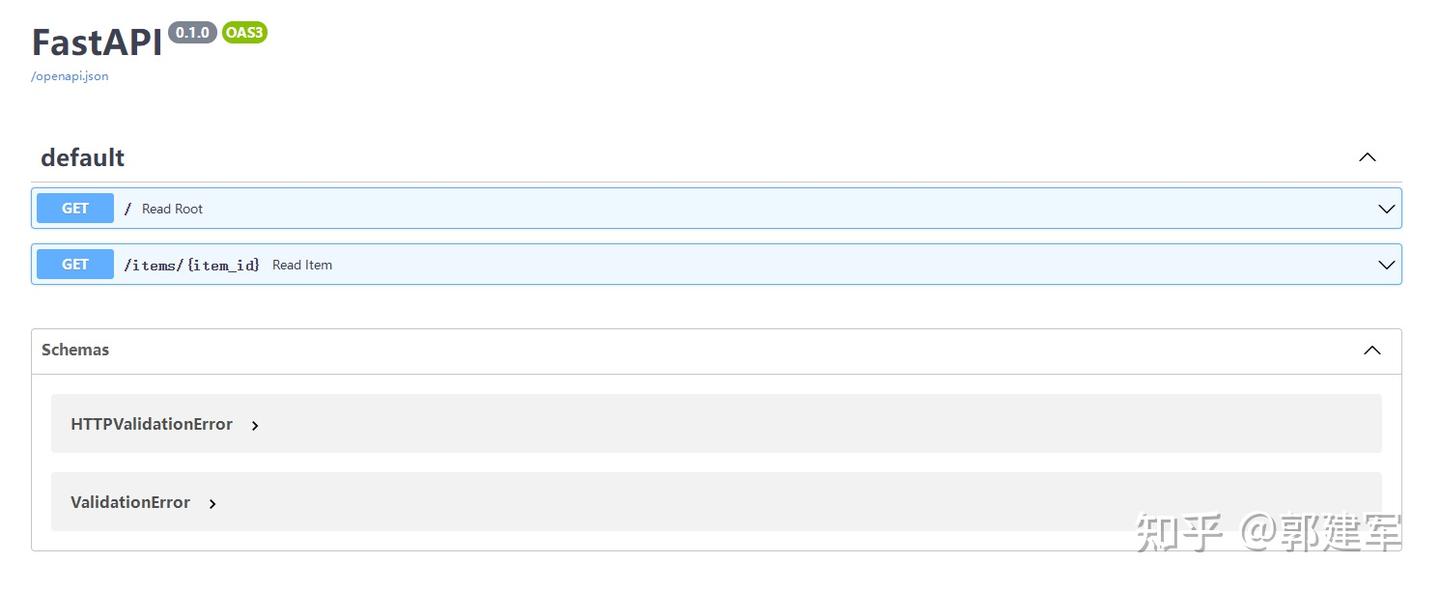Click the Read Root summary text
The width and height of the screenshot is (1440, 591).
coord(172,209)
